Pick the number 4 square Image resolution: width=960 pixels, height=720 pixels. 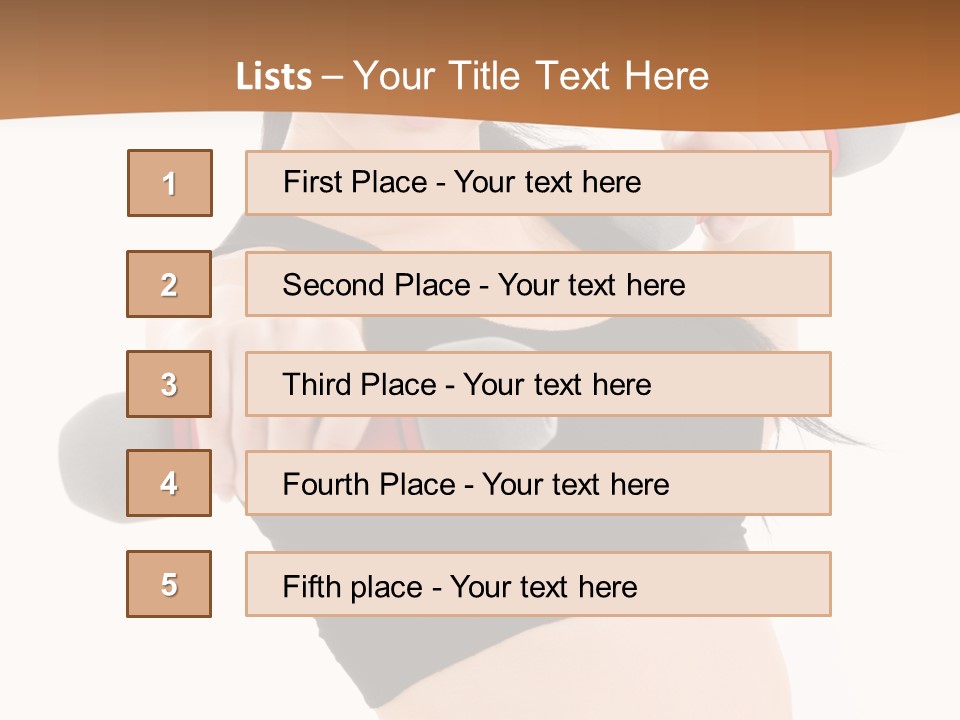pyautogui.click(x=169, y=484)
